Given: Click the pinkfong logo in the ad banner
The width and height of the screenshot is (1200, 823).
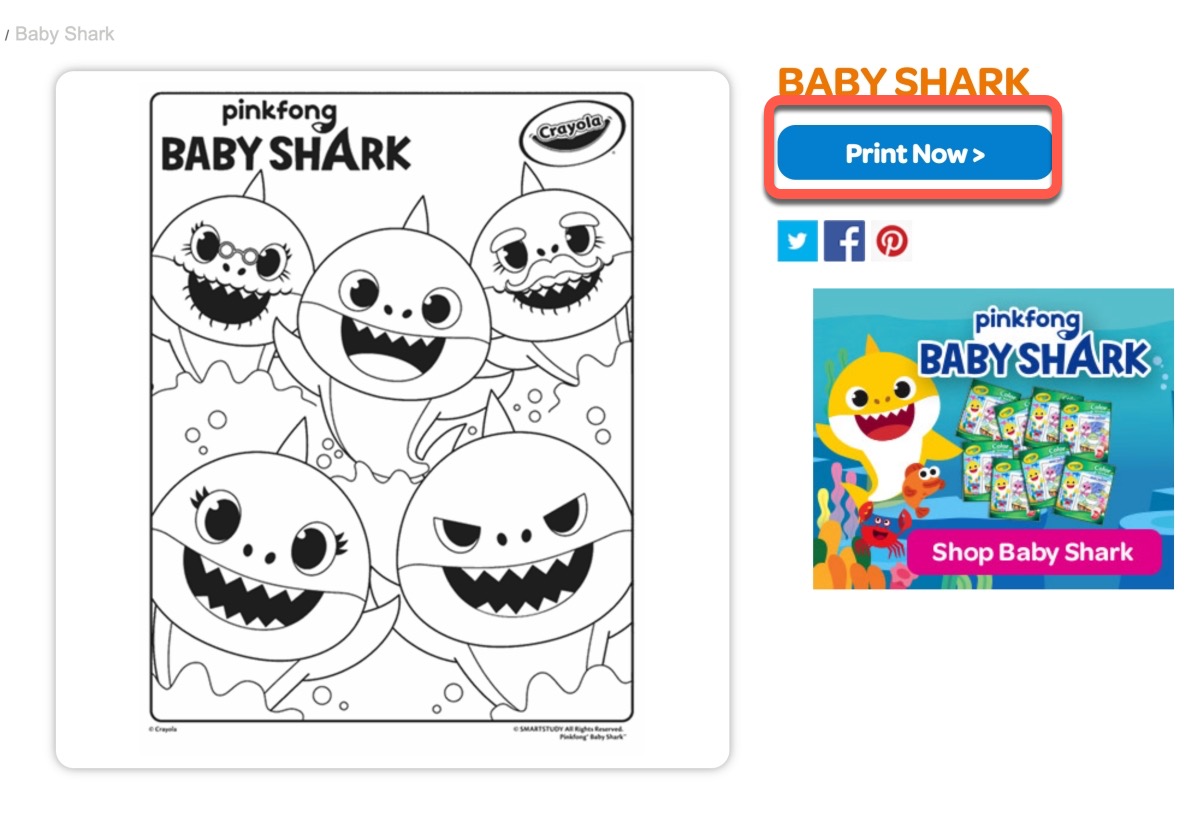Looking at the screenshot, I should click(1027, 322).
